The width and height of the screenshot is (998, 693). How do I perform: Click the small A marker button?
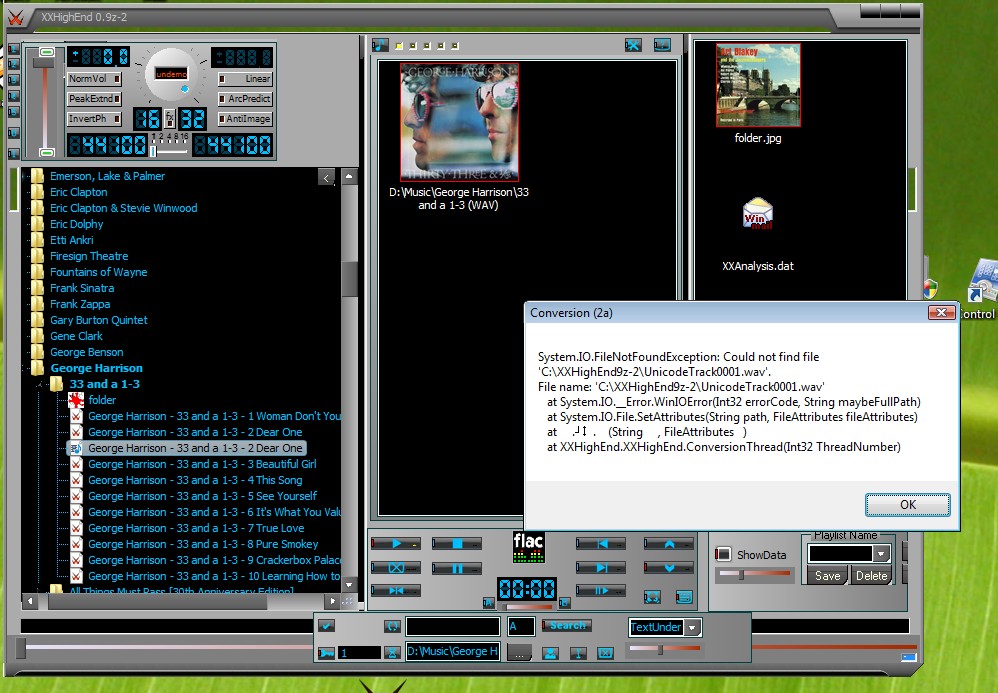488,602
